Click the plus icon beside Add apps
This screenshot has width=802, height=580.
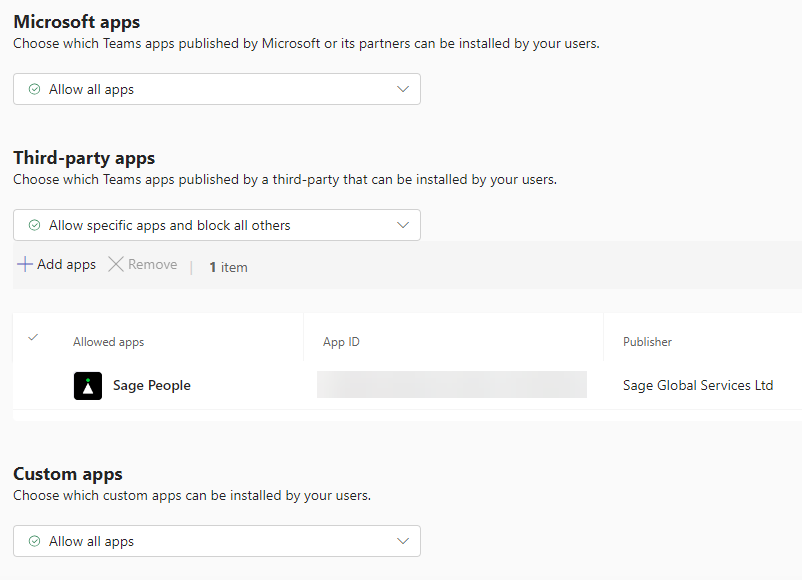point(25,265)
